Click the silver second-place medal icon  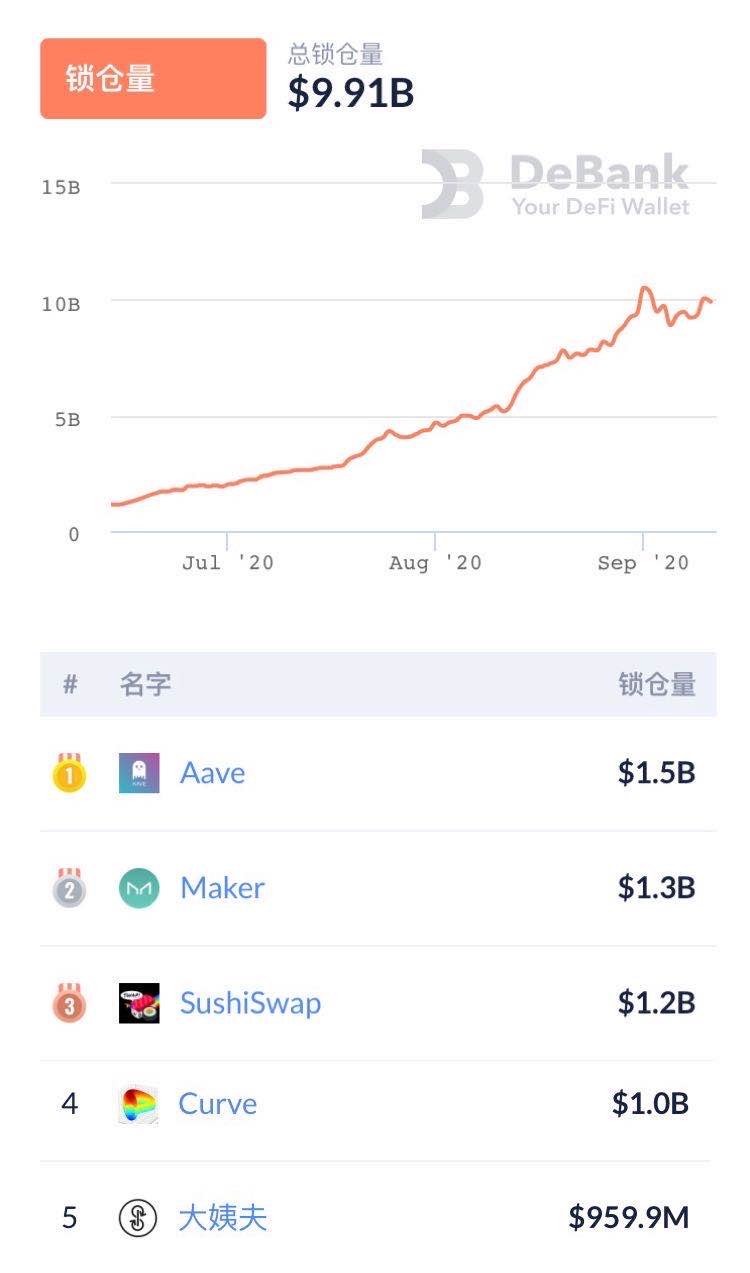pyautogui.click(x=70, y=888)
